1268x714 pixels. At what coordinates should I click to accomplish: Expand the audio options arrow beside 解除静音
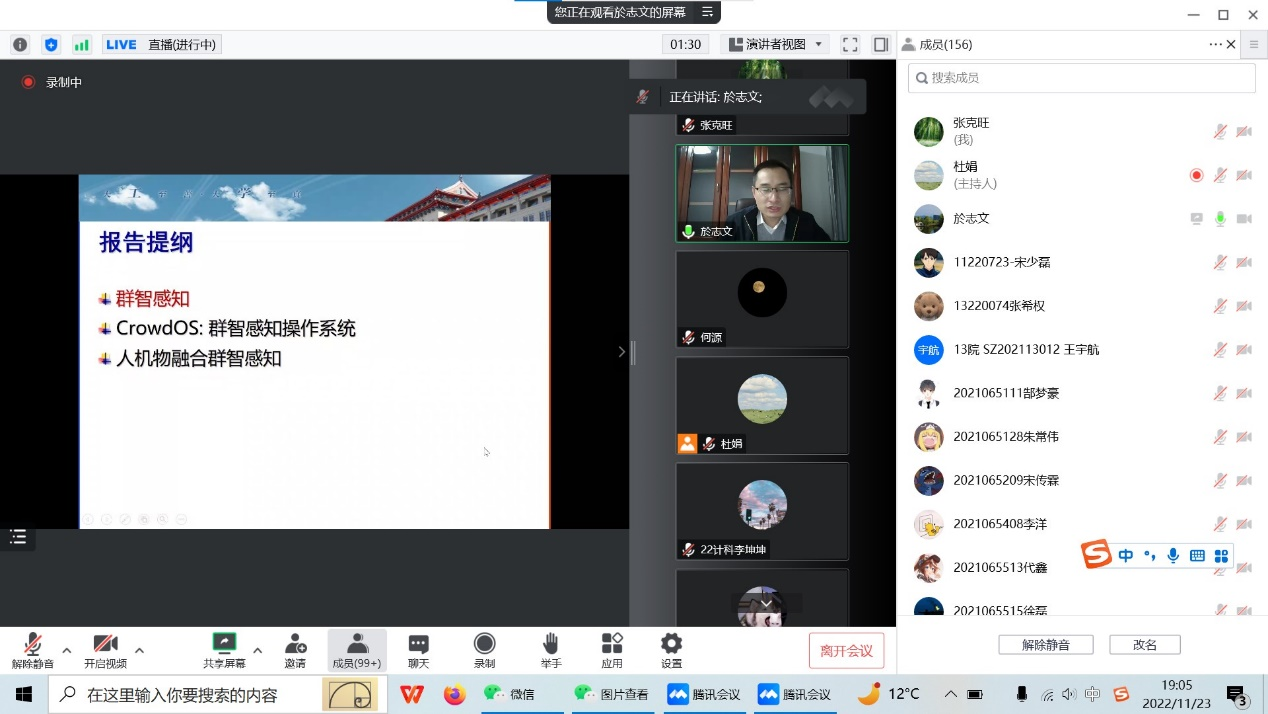(67, 650)
